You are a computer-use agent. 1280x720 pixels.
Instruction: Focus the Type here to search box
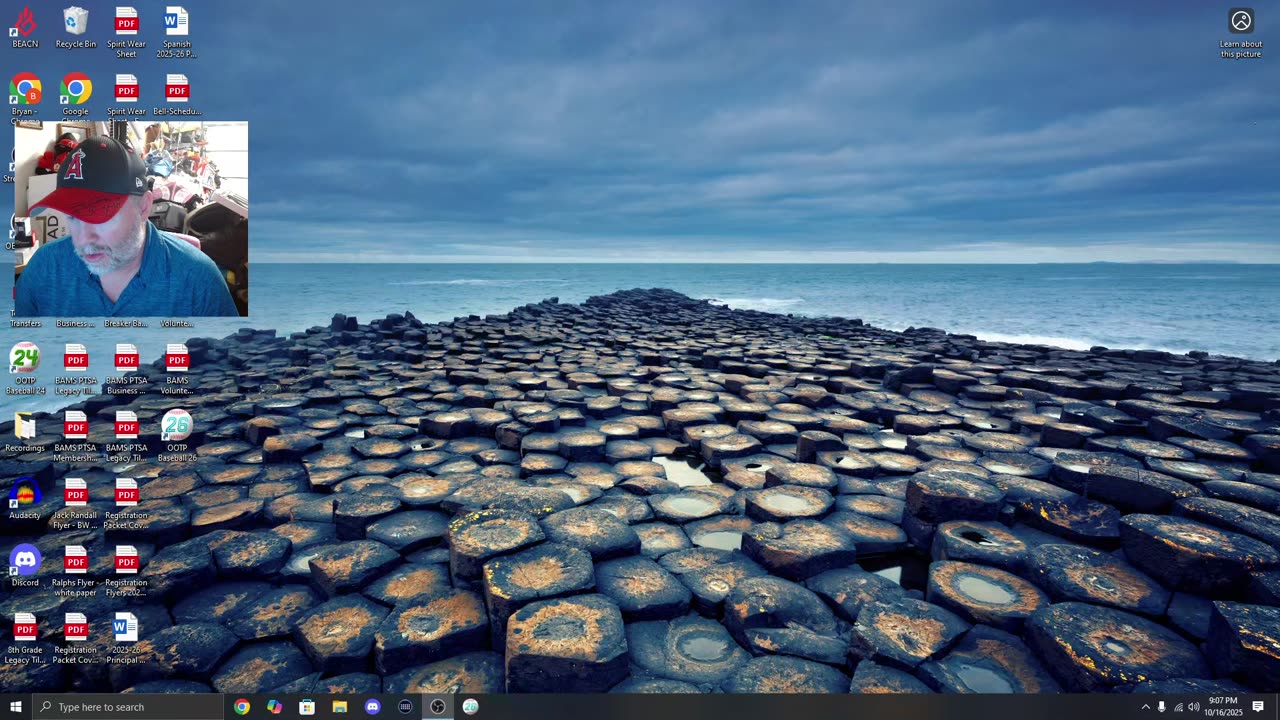[128, 707]
